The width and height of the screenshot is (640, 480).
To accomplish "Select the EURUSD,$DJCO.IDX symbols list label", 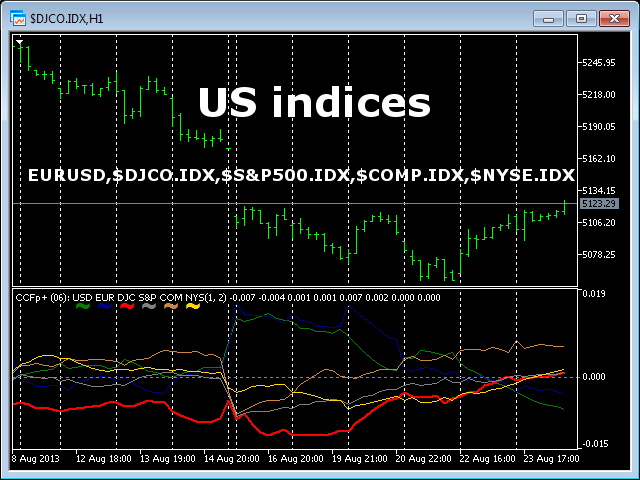I will click(301, 175).
